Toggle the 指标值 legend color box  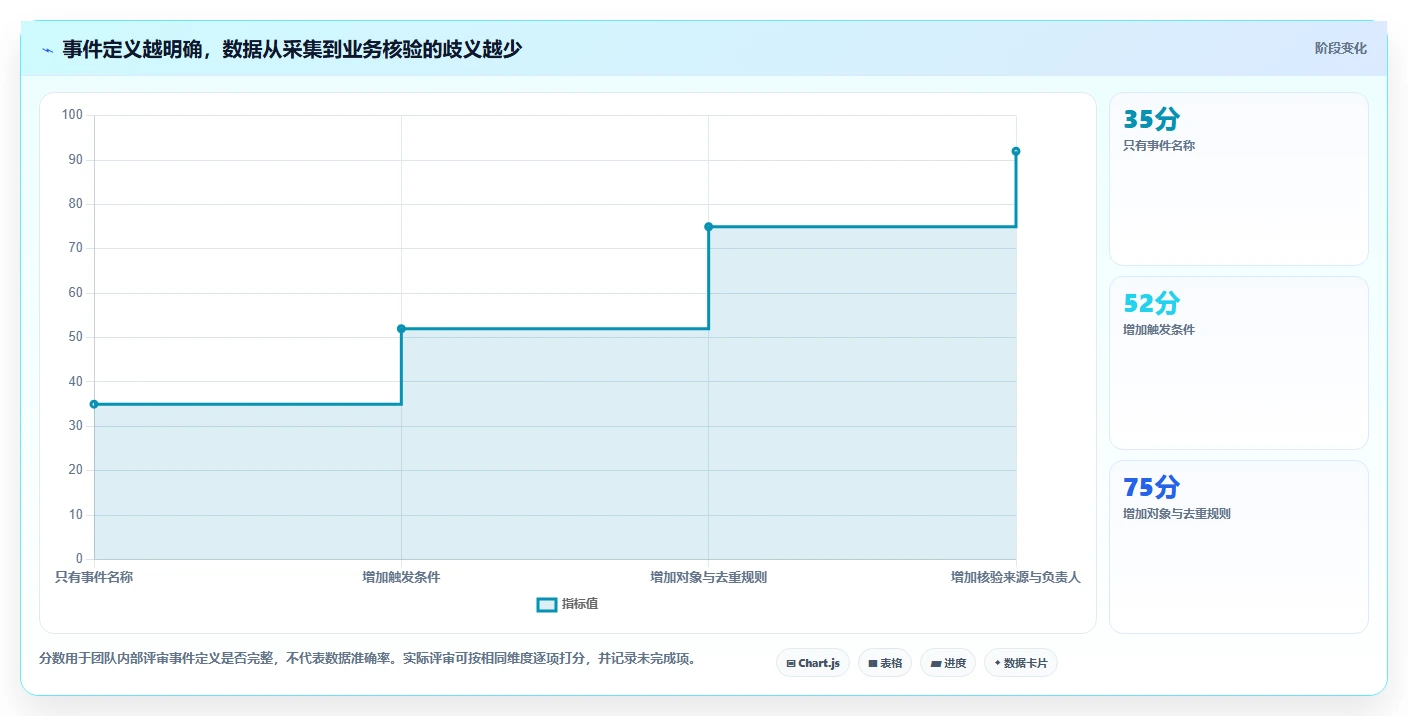pyautogui.click(x=547, y=604)
